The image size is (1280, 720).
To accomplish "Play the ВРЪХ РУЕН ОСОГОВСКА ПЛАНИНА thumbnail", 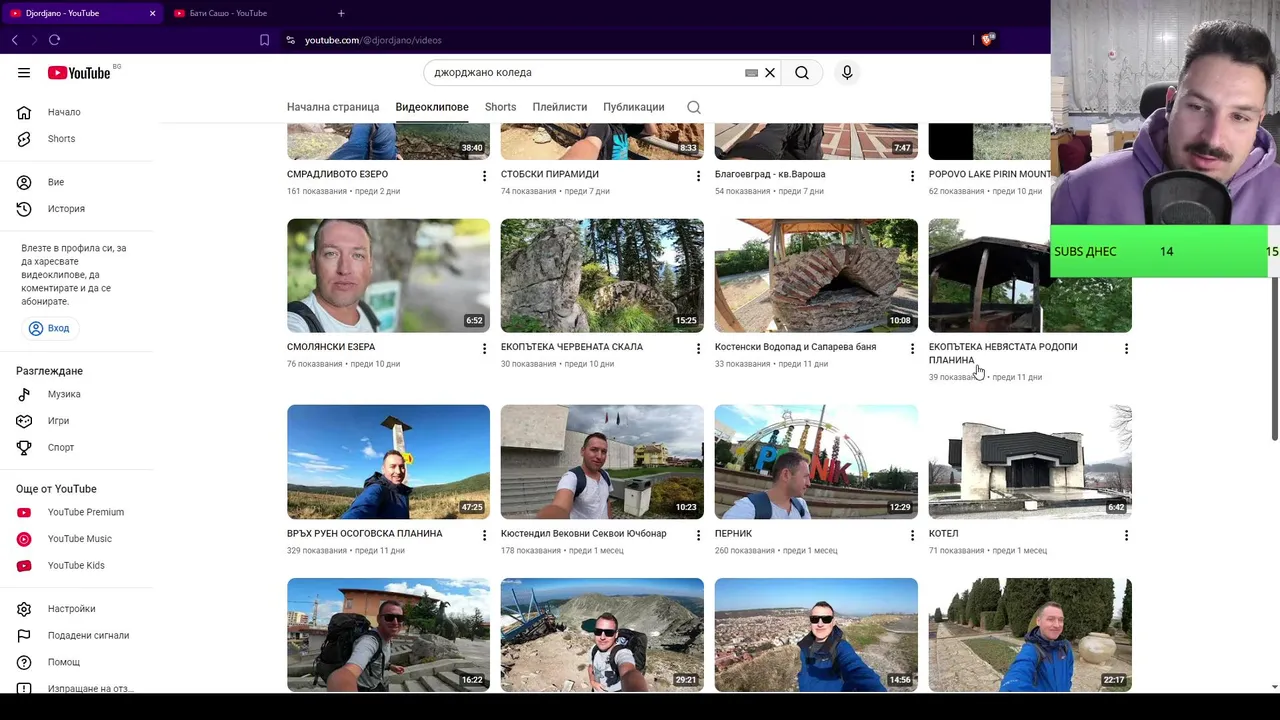I will 388,461.
